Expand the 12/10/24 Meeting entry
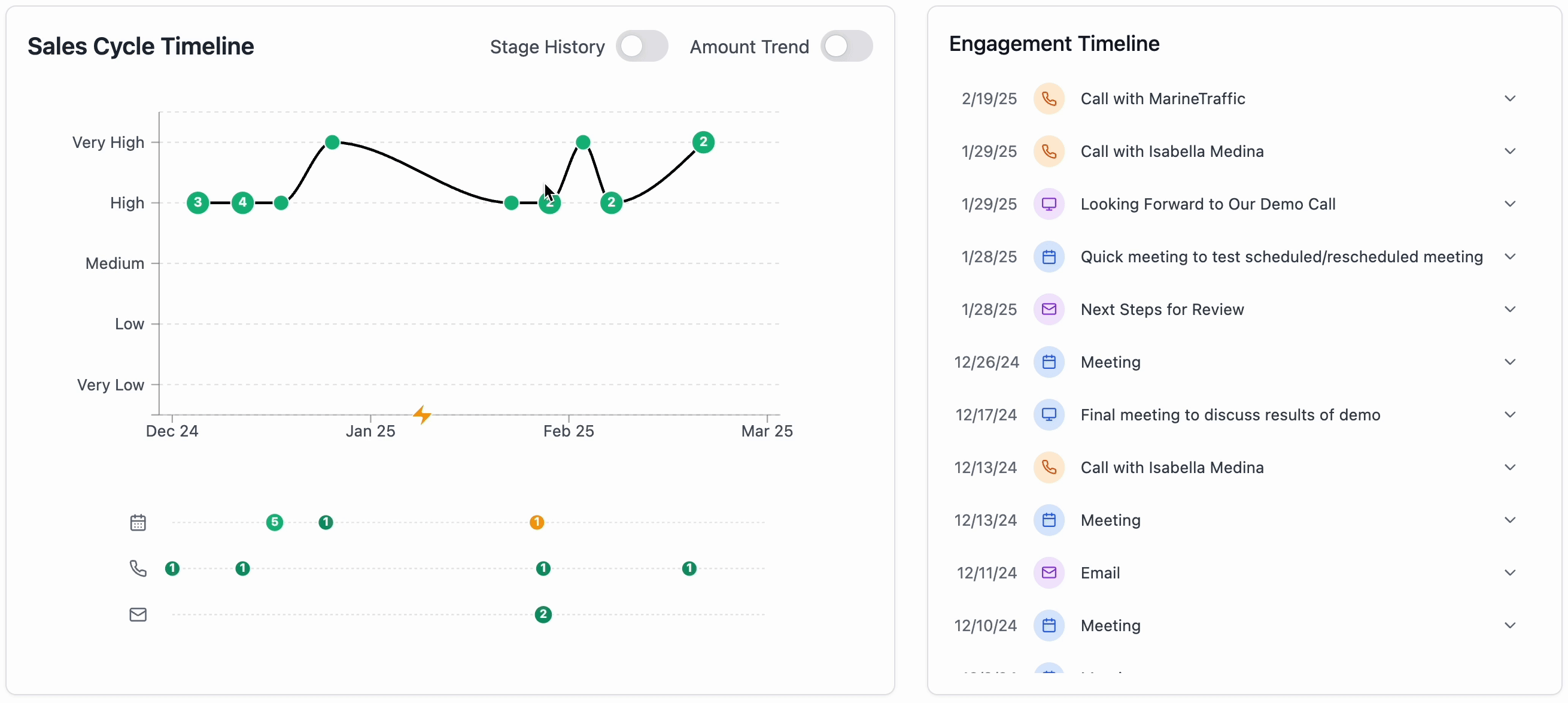 [1511, 626]
